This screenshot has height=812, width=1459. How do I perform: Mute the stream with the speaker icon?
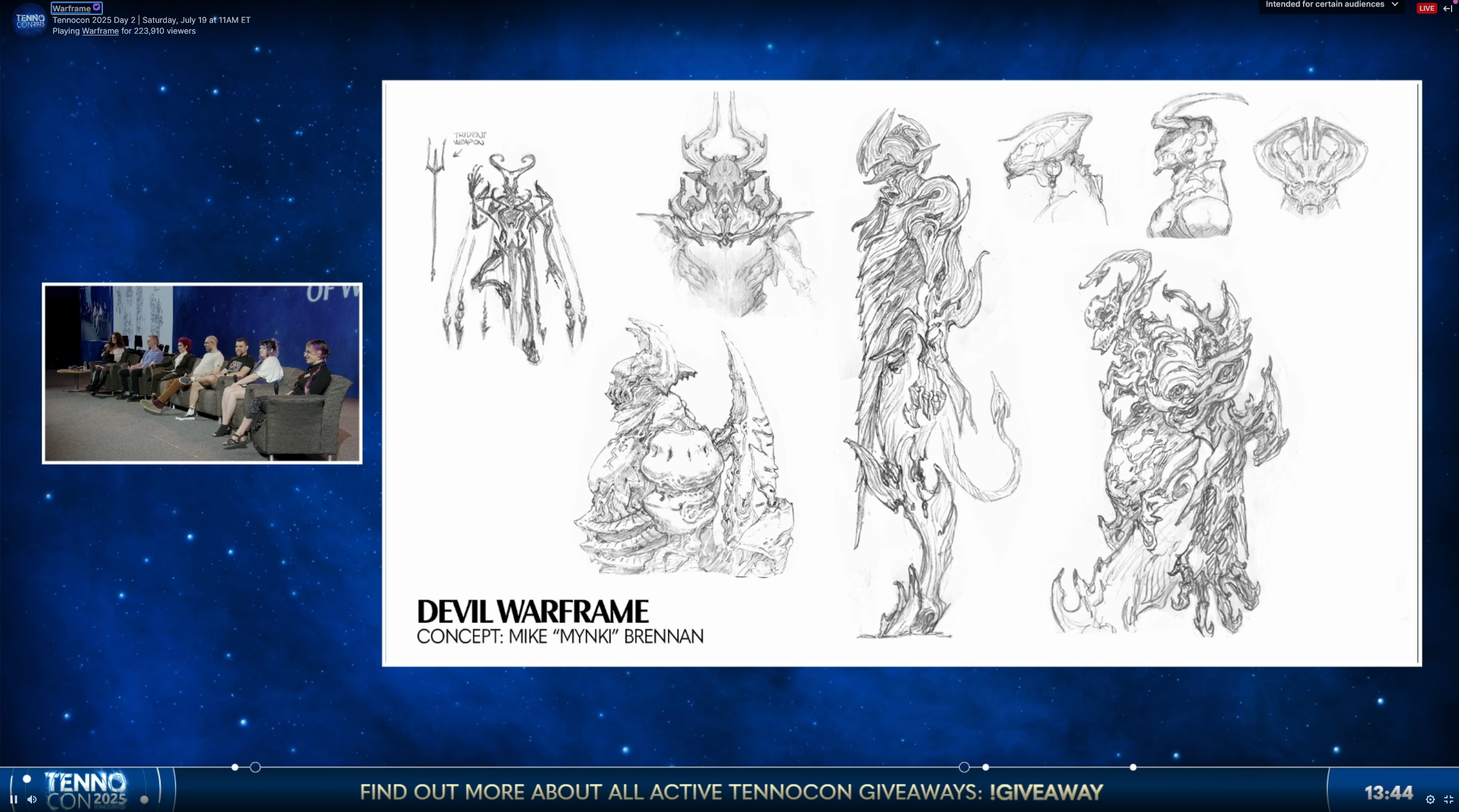pos(32,799)
